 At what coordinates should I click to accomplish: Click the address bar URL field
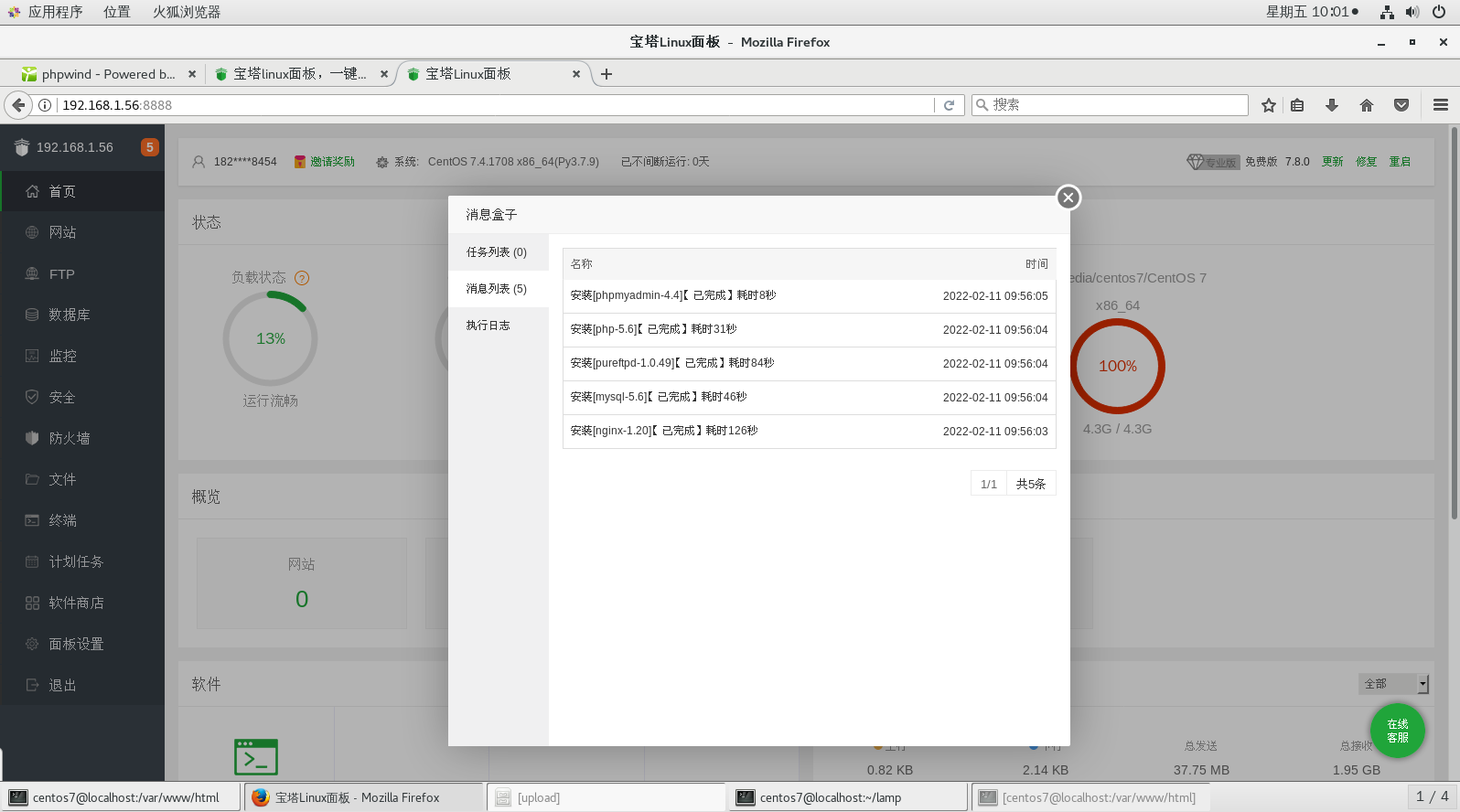(494, 105)
